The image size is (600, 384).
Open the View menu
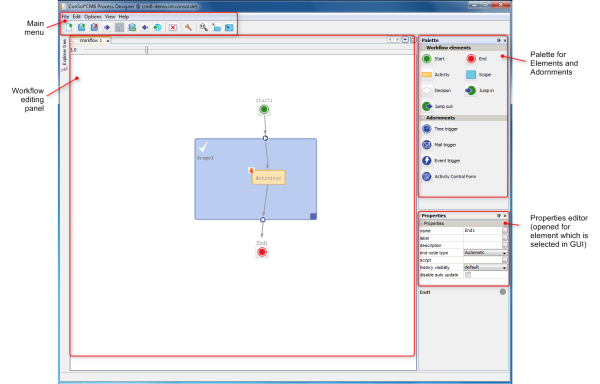[110, 17]
